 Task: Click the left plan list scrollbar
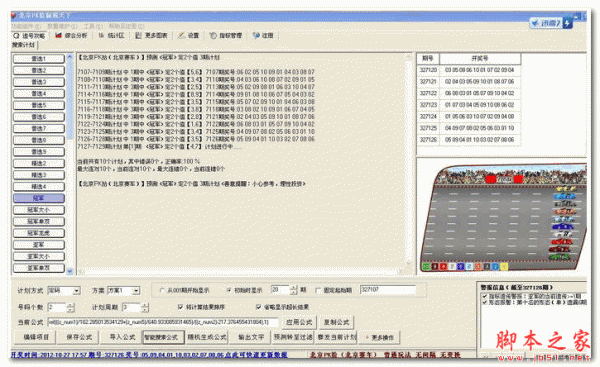(70, 164)
